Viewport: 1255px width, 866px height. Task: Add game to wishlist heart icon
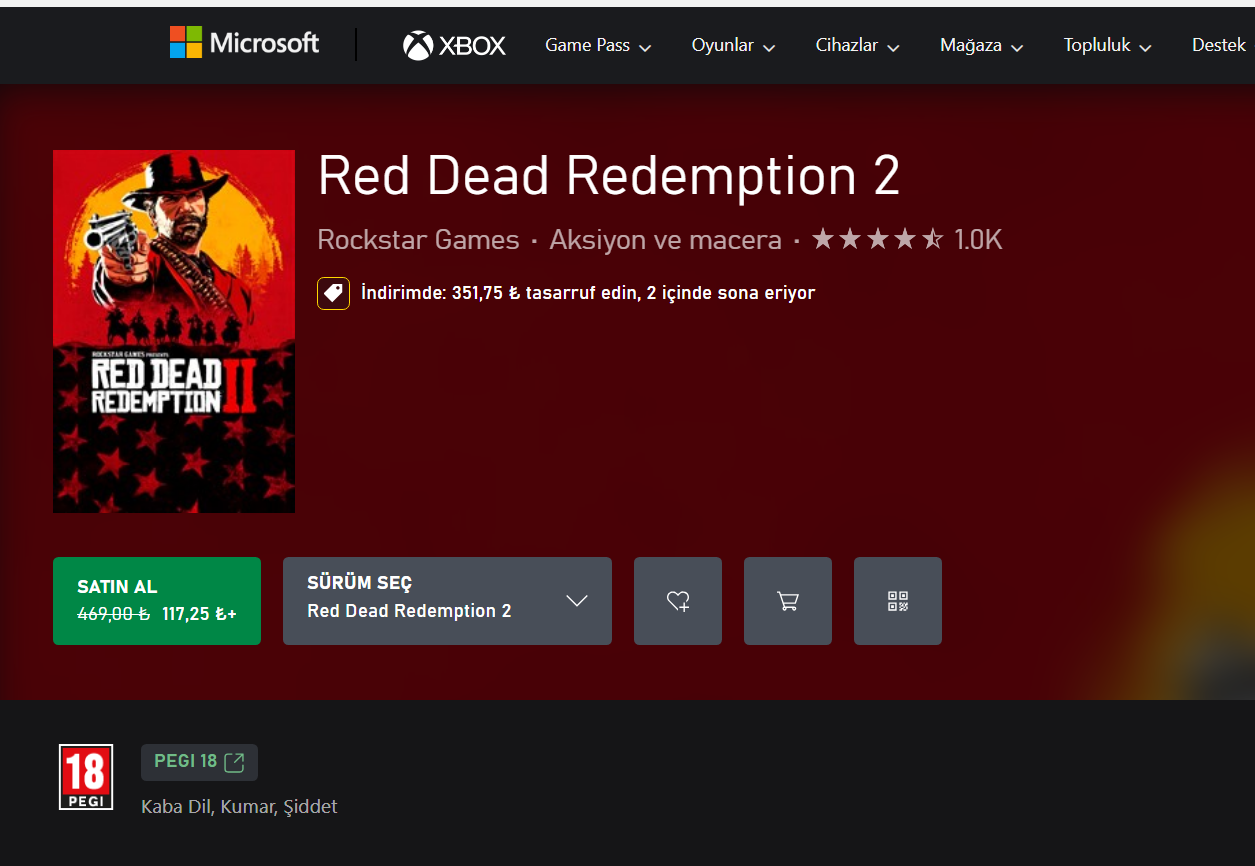pyautogui.click(x=678, y=601)
